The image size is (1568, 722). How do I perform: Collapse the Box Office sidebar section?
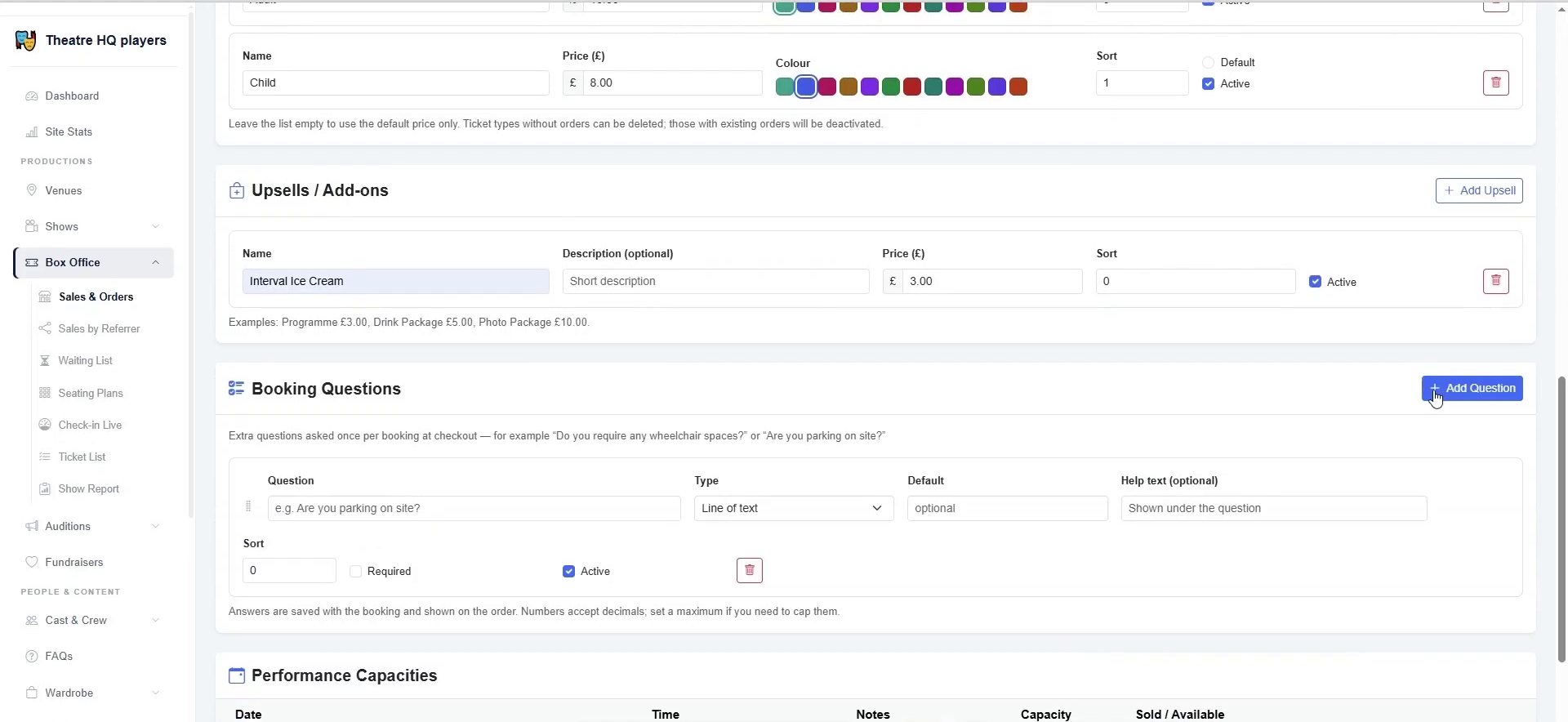[x=93, y=262]
